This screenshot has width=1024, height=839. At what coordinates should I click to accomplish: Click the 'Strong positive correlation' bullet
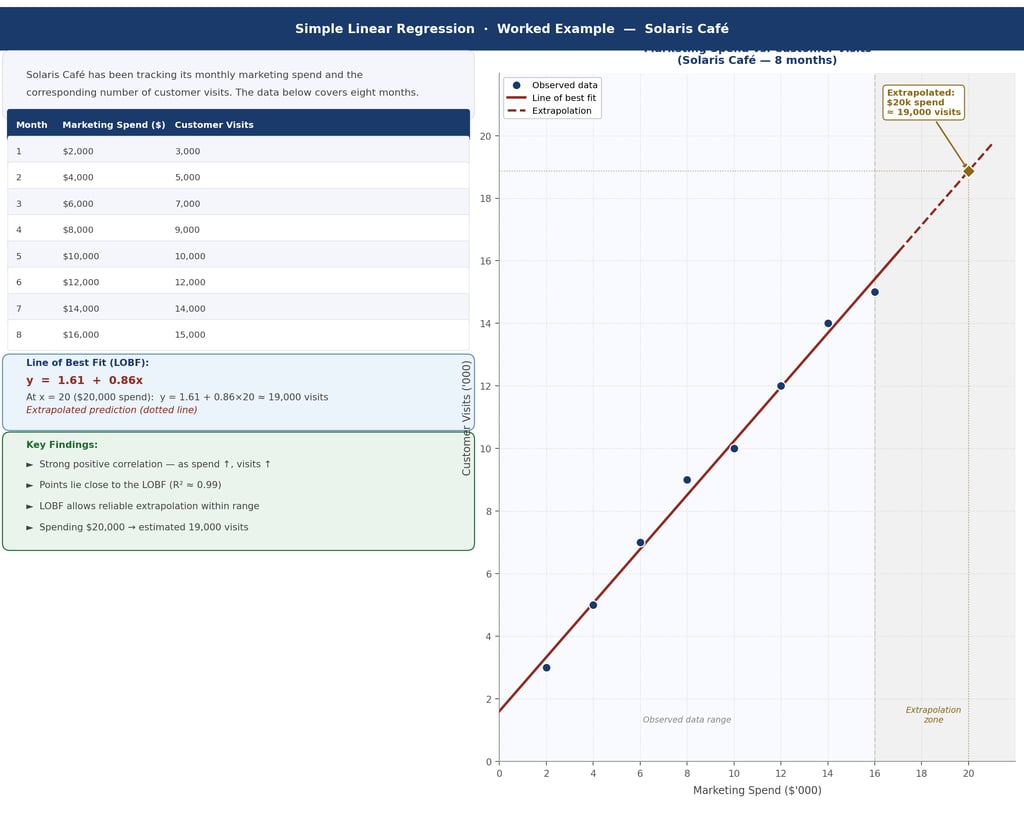148,464
